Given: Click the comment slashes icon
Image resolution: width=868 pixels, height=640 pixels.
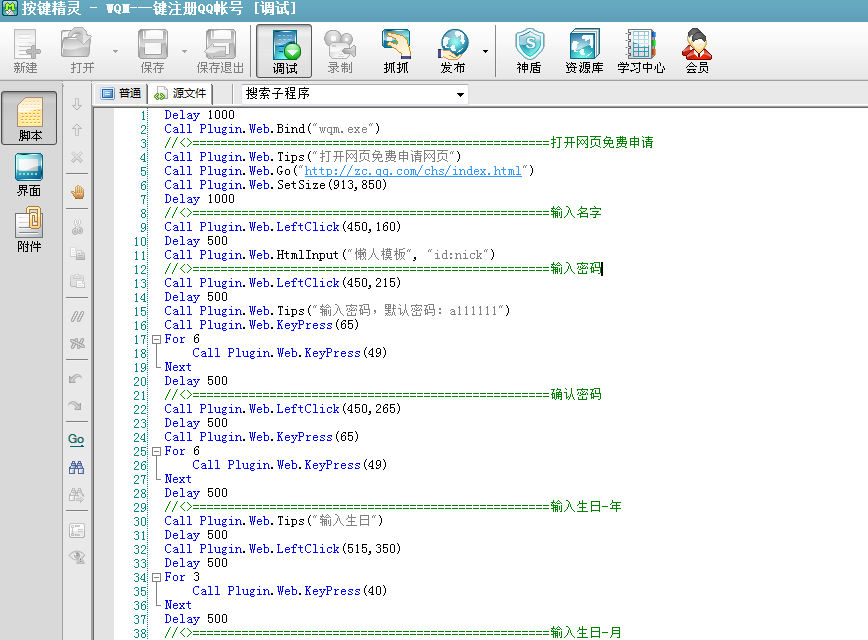Looking at the screenshot, I should click(77, 316).
